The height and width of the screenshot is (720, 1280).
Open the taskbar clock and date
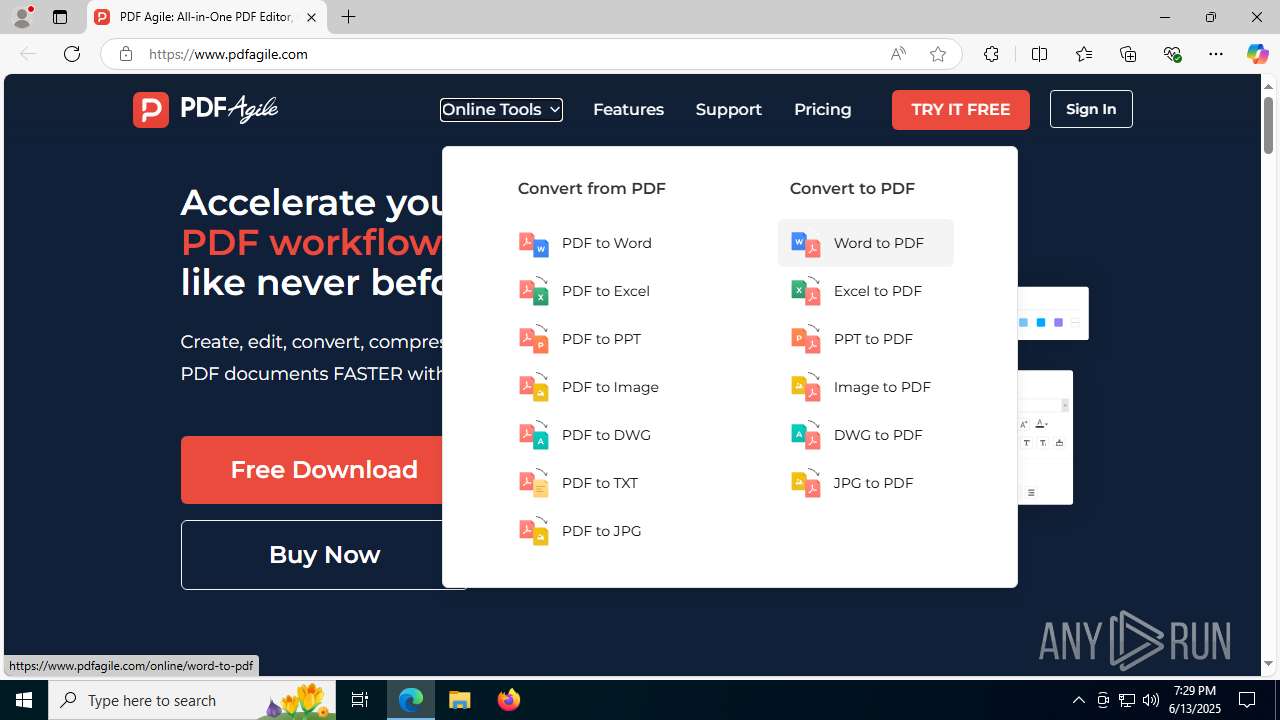click(1196, 700)
